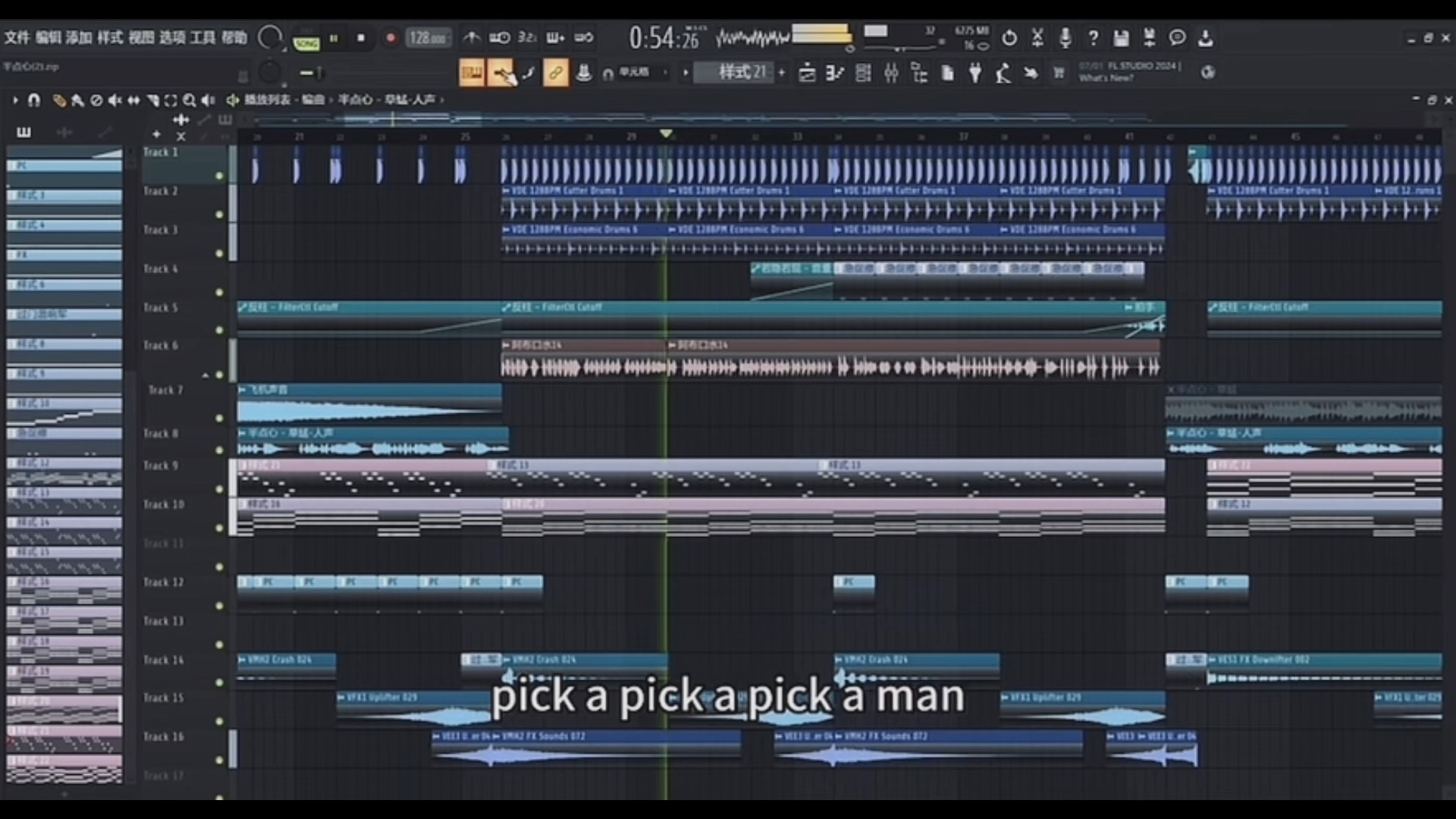
Task: Open the mixer window icon
Action: pyautogui.click(x=891, y=73)
